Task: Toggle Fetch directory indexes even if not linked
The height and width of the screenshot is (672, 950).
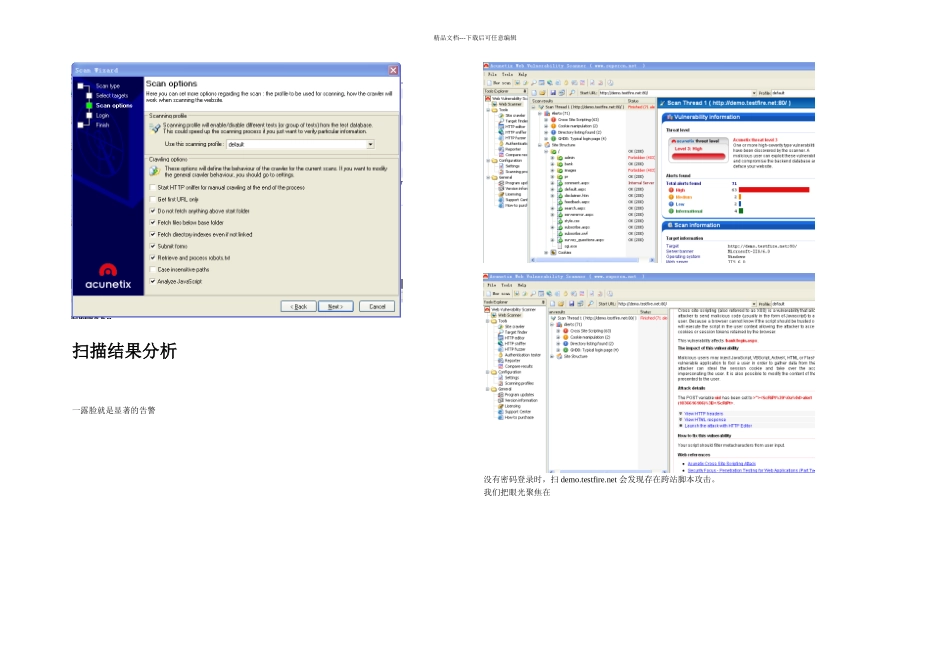Action: (x=153, y=235)
